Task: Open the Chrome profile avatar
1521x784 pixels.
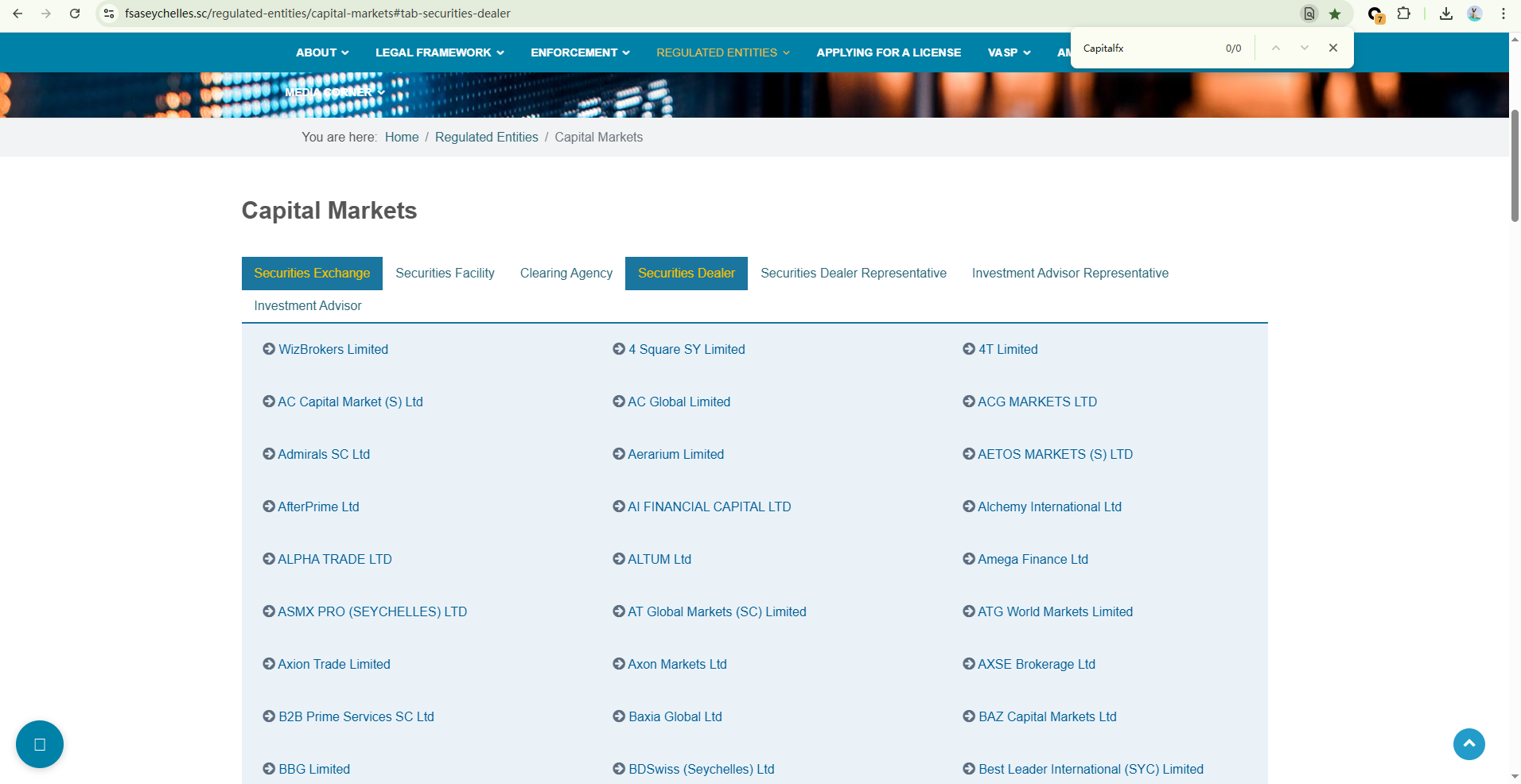Action: tap(1475, 14)
